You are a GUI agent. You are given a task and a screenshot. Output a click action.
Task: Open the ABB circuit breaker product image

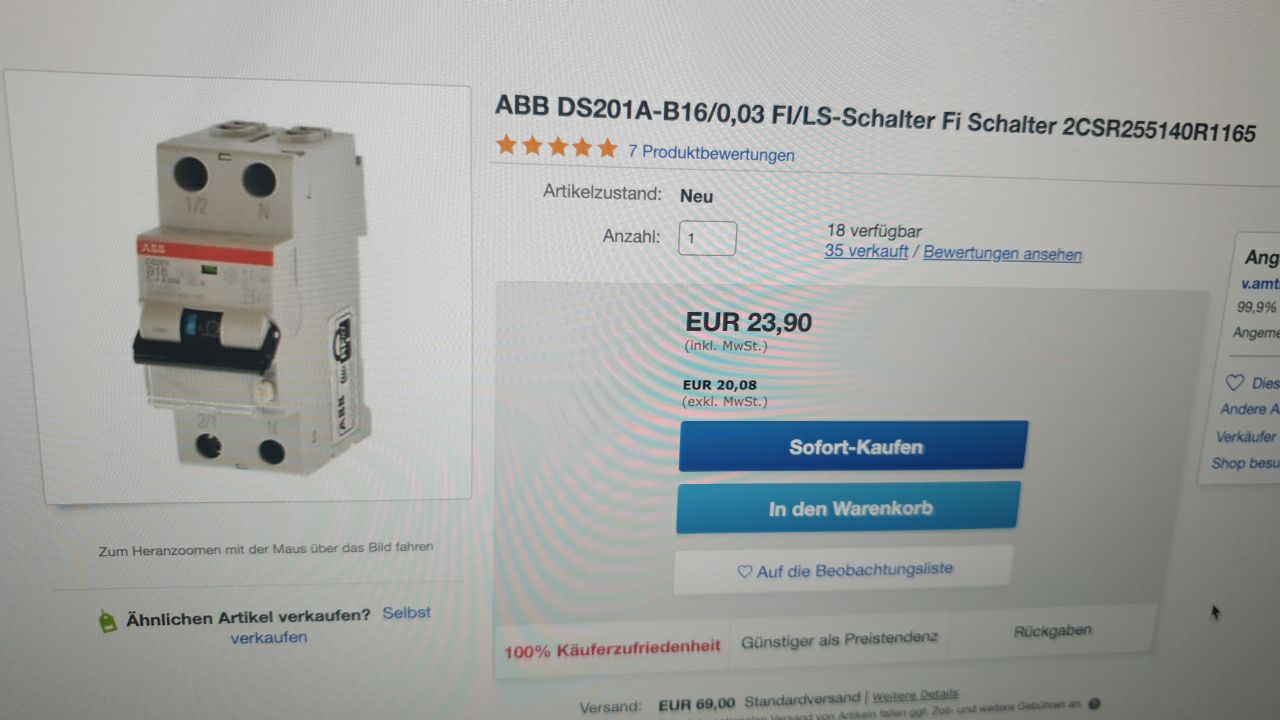coord(257,293)
